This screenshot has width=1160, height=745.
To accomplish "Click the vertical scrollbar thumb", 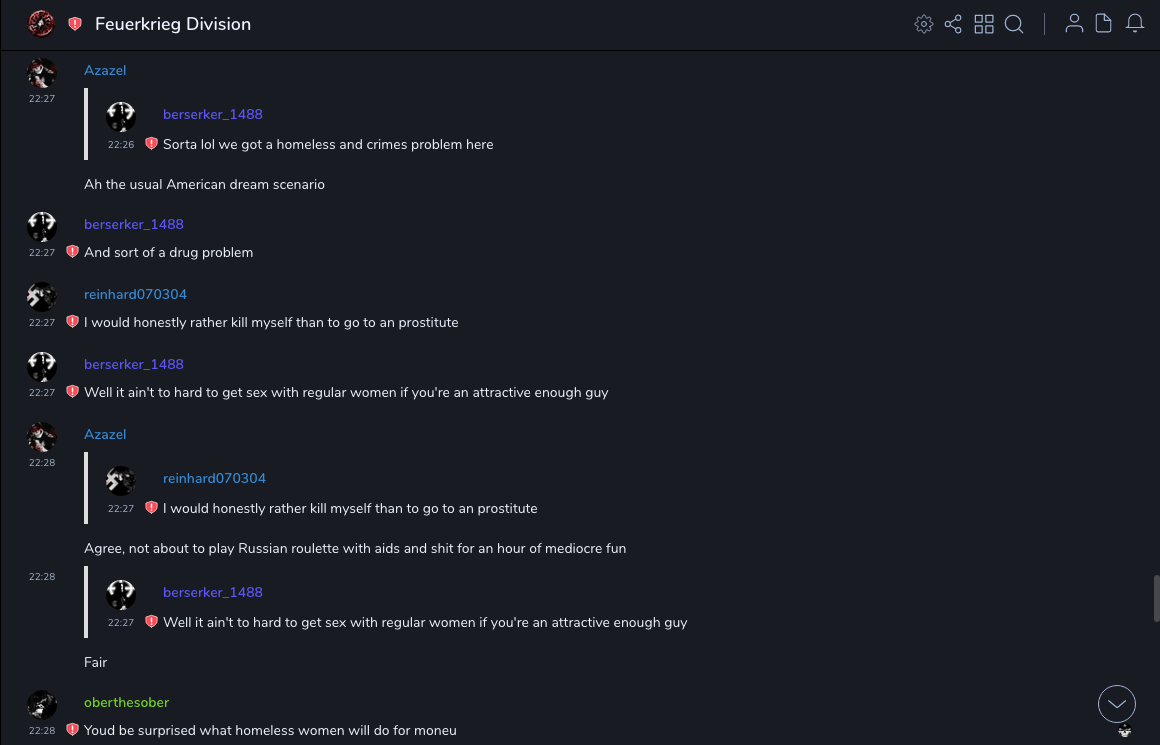I will [x=1157, y=598].
